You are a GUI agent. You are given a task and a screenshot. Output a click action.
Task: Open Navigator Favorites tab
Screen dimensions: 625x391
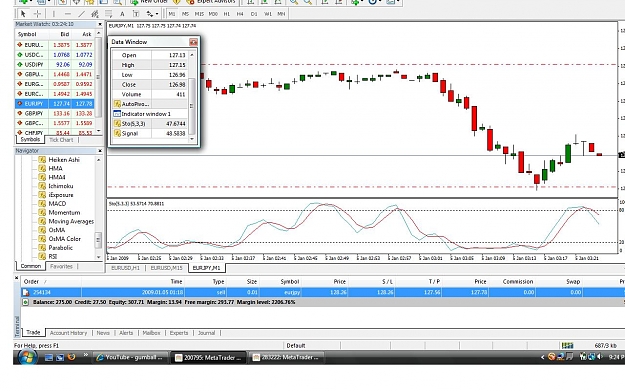pos(61,266)
